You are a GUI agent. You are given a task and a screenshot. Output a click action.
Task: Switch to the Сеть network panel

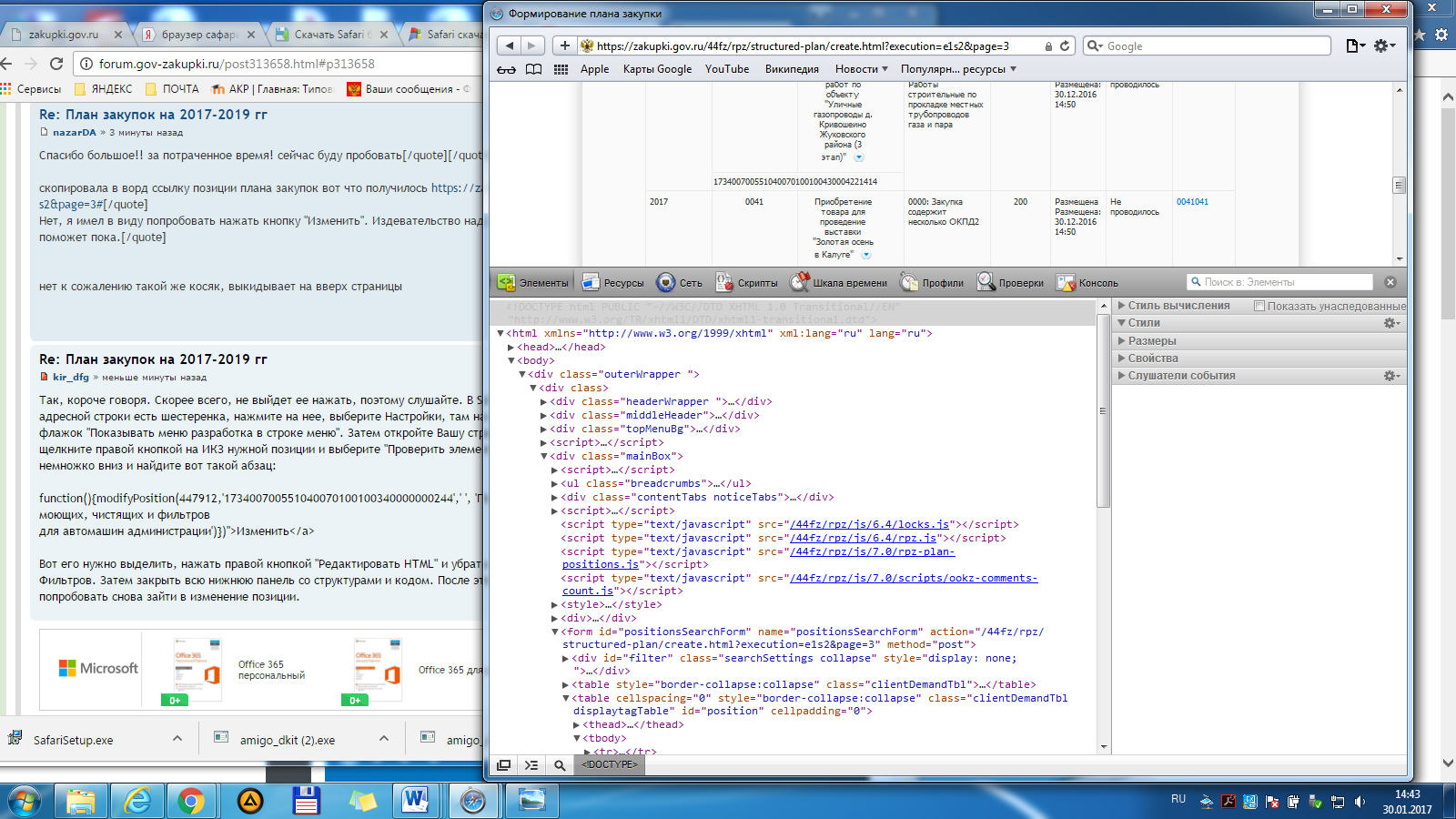(x=679, y=283)
